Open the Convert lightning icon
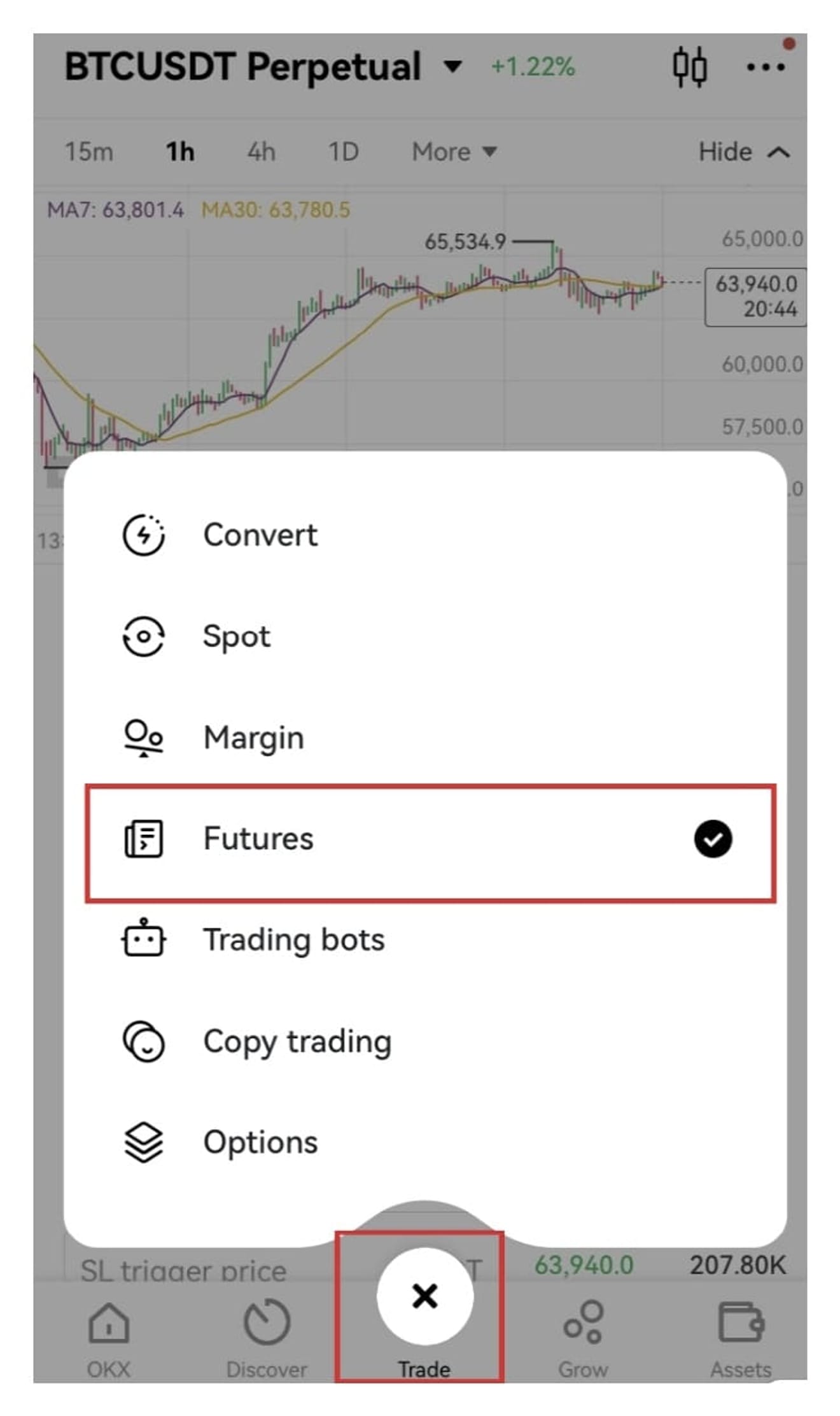This screenshot has width=840, height=1416. 143,535
